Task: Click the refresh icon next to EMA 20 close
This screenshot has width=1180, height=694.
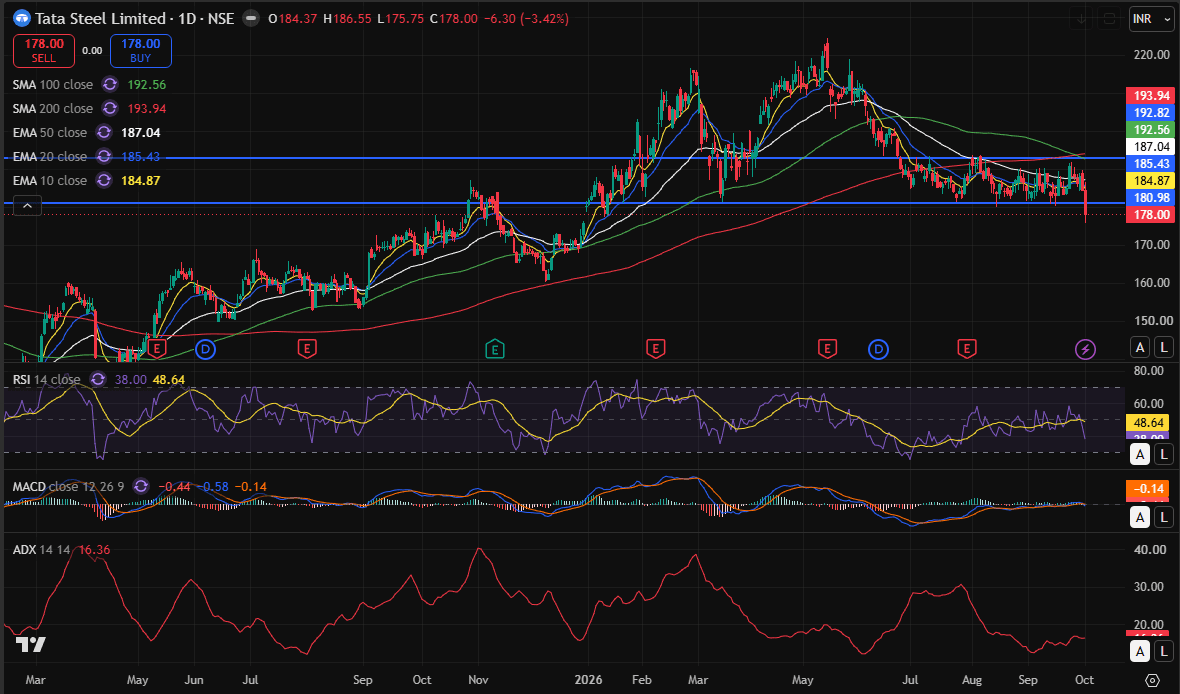Action: (x=104, y=157)
